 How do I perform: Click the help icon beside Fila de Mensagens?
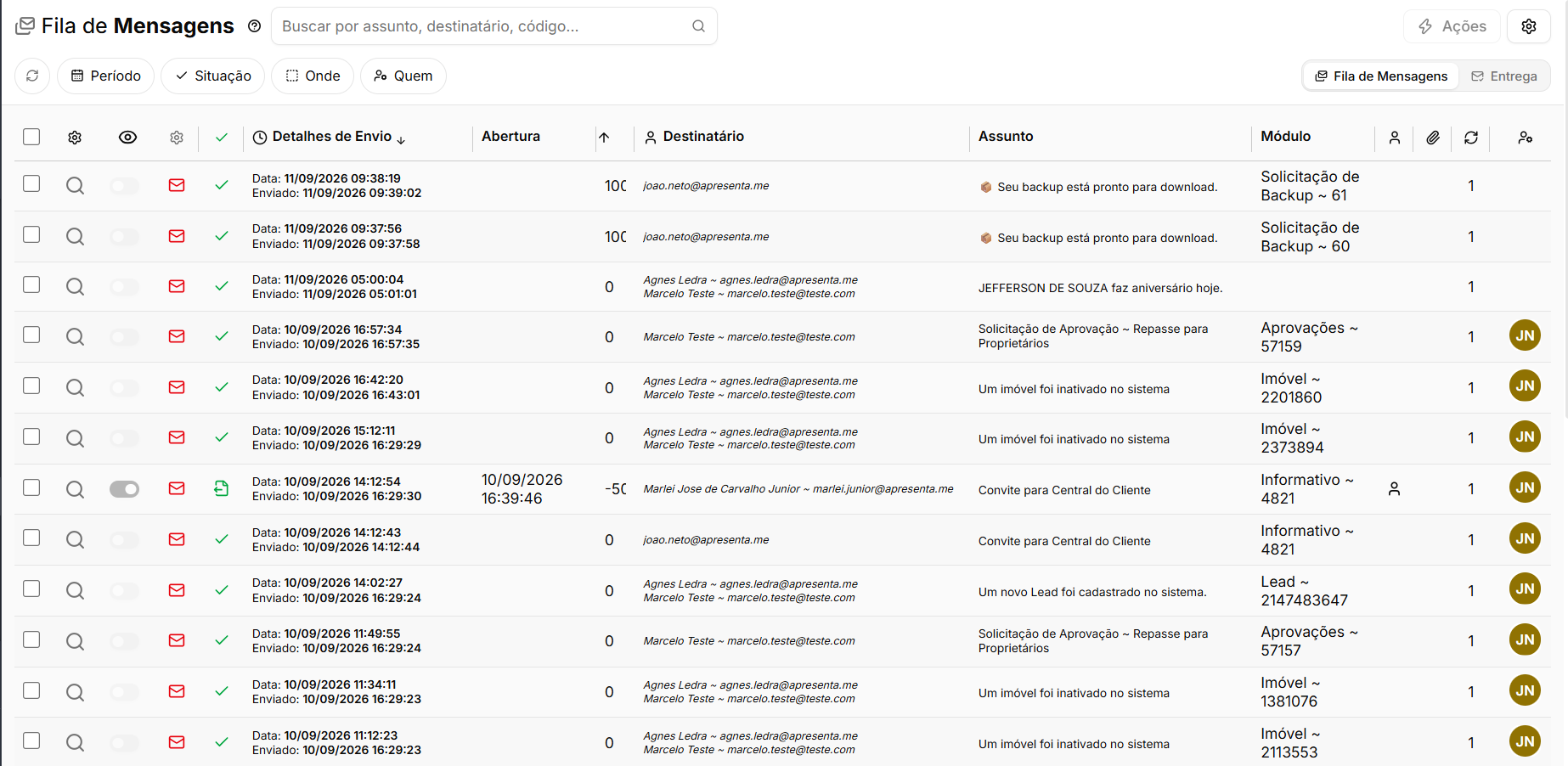(x=254, y=26)
